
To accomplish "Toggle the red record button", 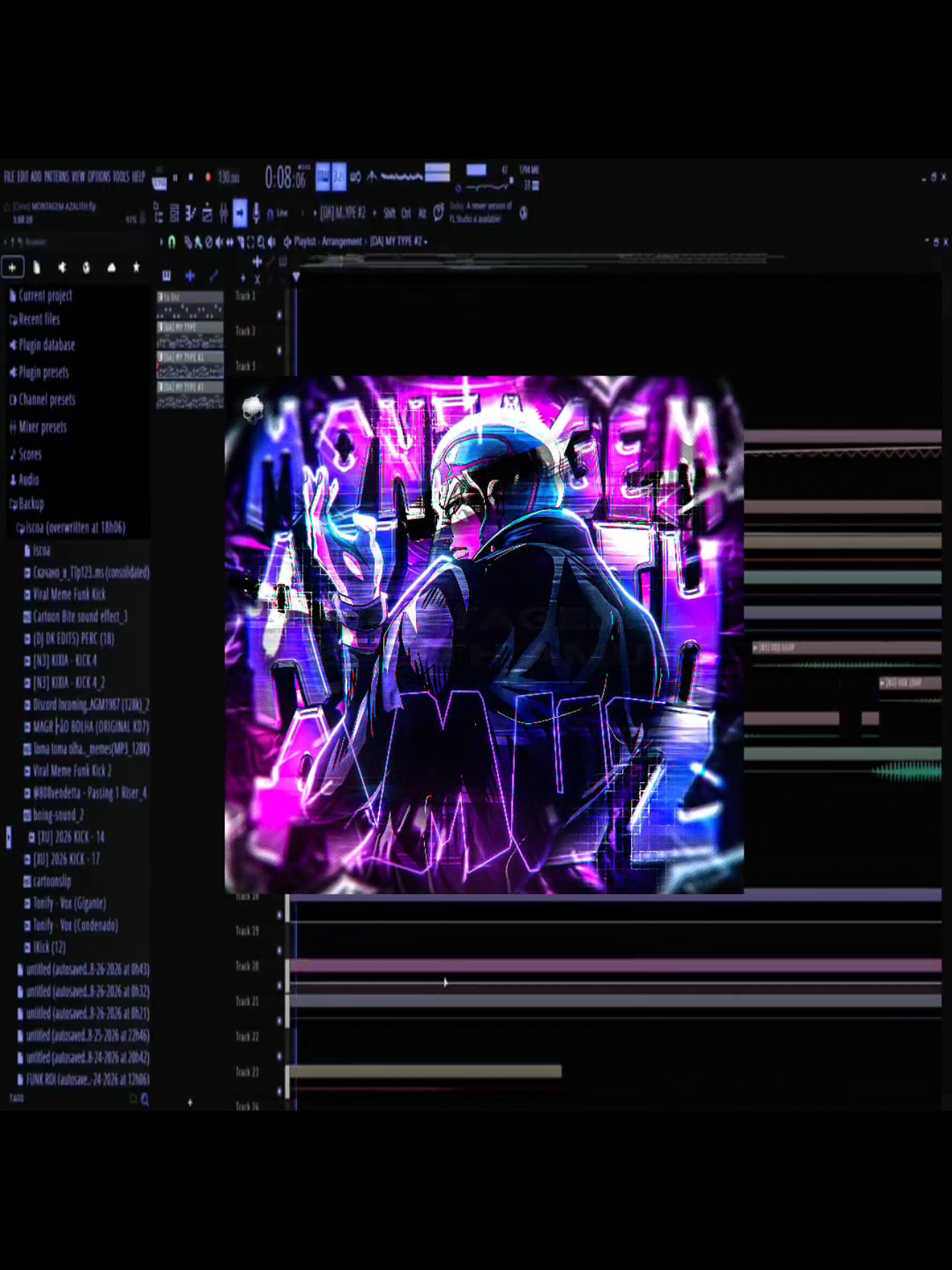I will coord(208,177).
